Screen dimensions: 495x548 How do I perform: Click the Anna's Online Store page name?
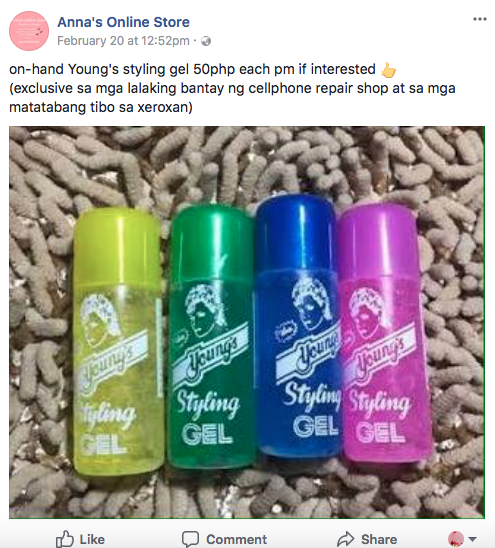point(123,22)
